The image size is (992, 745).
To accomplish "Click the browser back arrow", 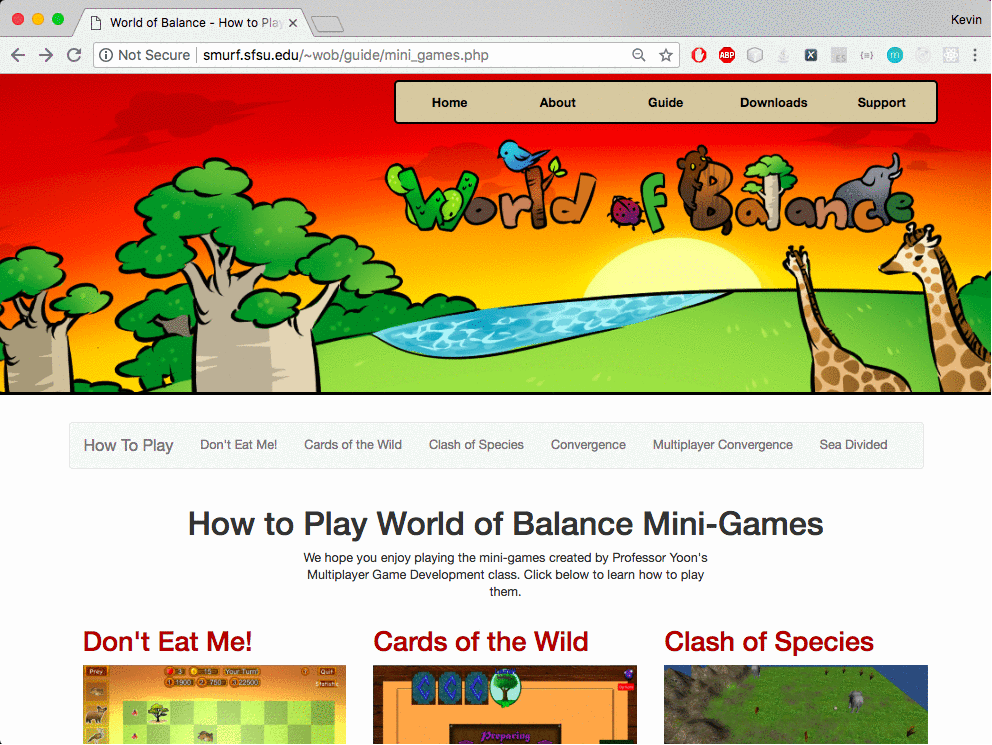I will [18, 55].
